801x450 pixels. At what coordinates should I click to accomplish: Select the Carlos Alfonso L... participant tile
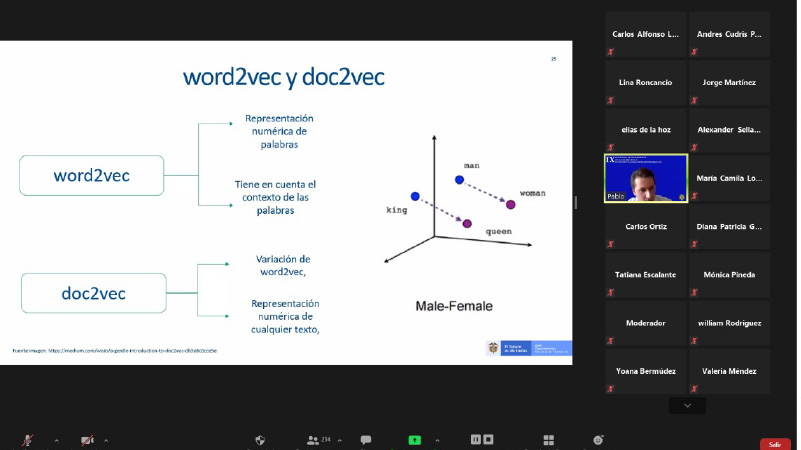click(x=646, y=34)
